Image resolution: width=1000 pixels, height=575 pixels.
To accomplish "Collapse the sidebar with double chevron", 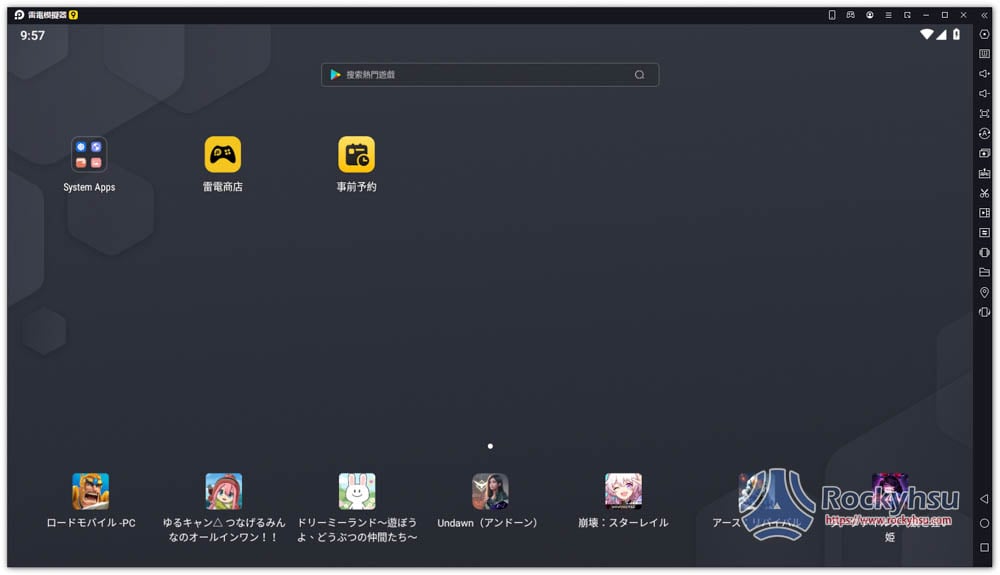I will pyautogui.click(x=984, y=15).
